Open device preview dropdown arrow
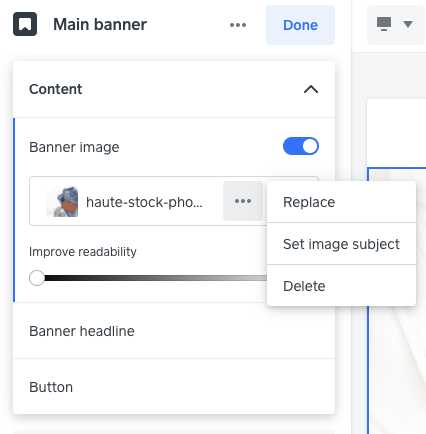Screen dimensions: 426x434 pyautogui.click(x=408, y=24)
